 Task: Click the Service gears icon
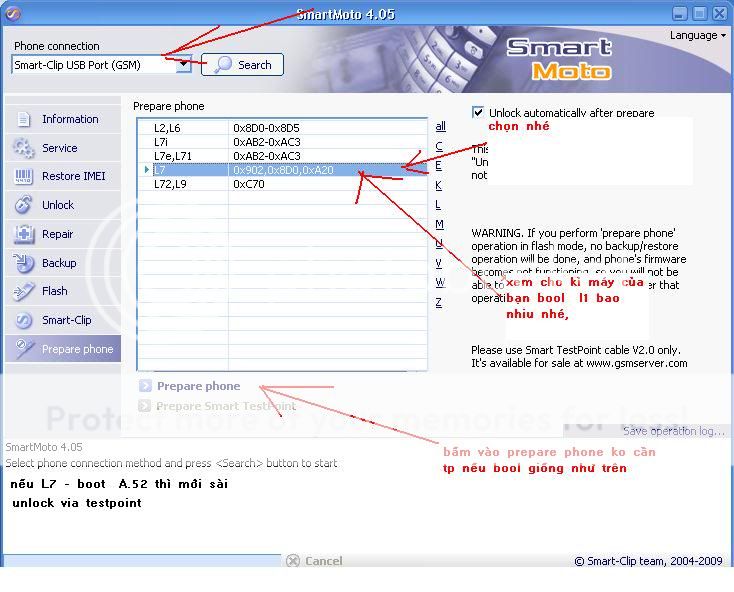[23, 148]
